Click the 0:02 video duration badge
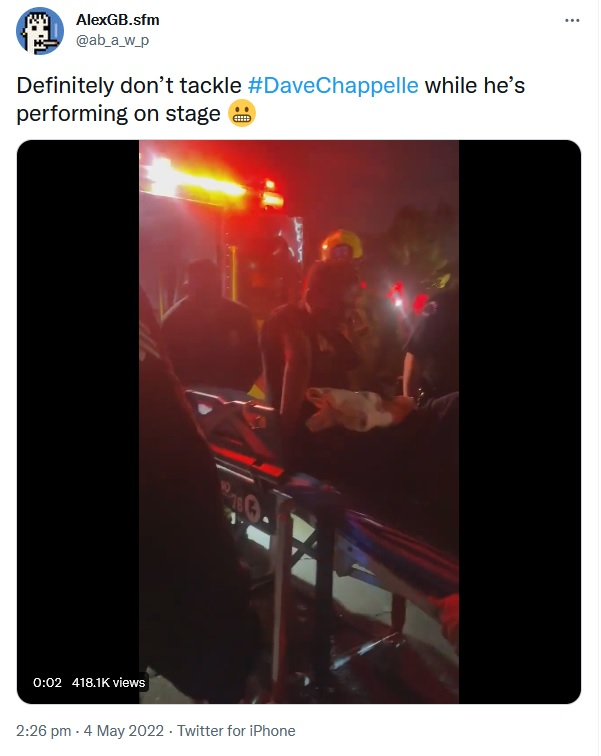The width and height of the screenshot is (601, 756). coord(47,682)
